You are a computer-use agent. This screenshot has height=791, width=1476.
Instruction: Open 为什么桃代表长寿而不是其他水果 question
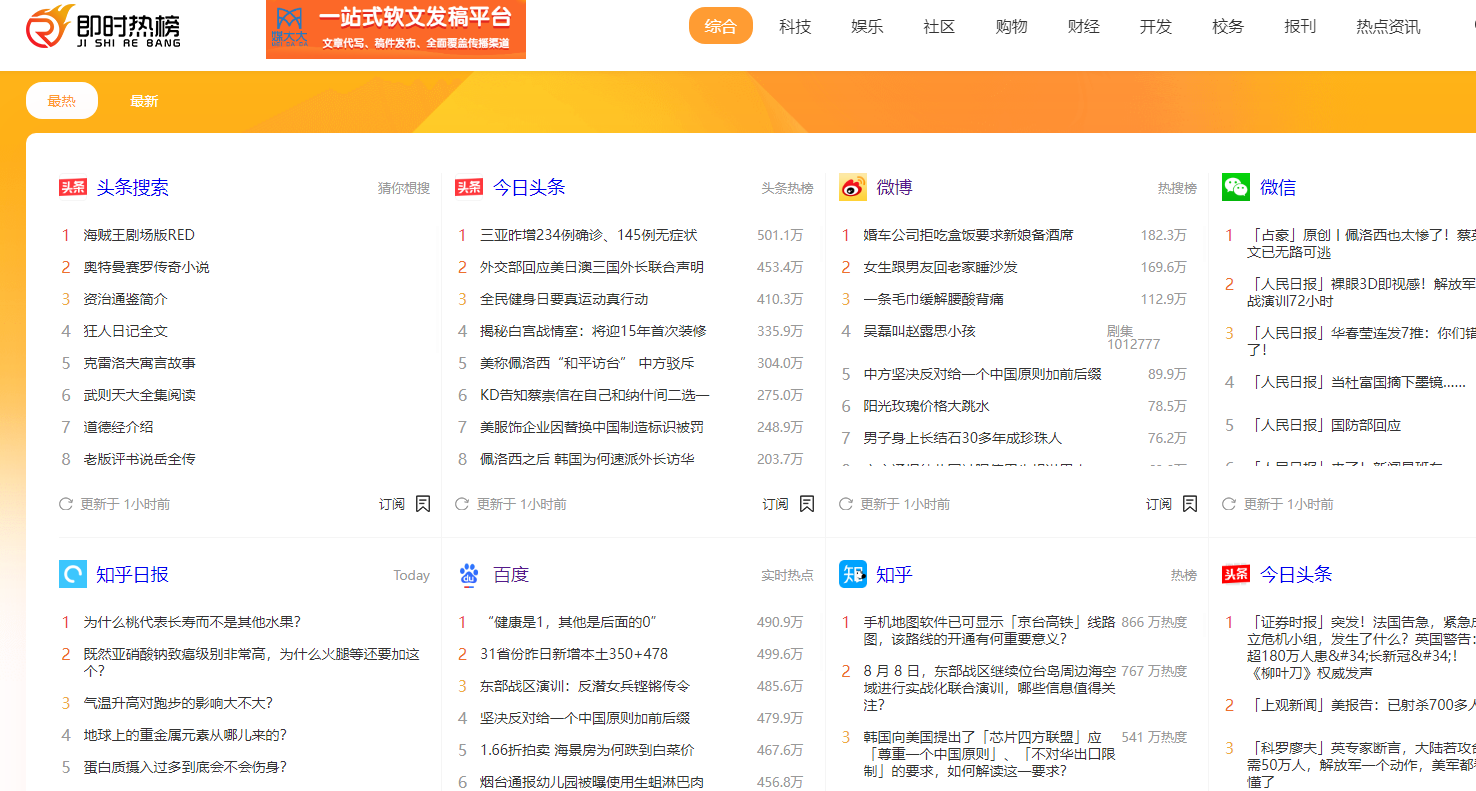[x=192, y=622]
